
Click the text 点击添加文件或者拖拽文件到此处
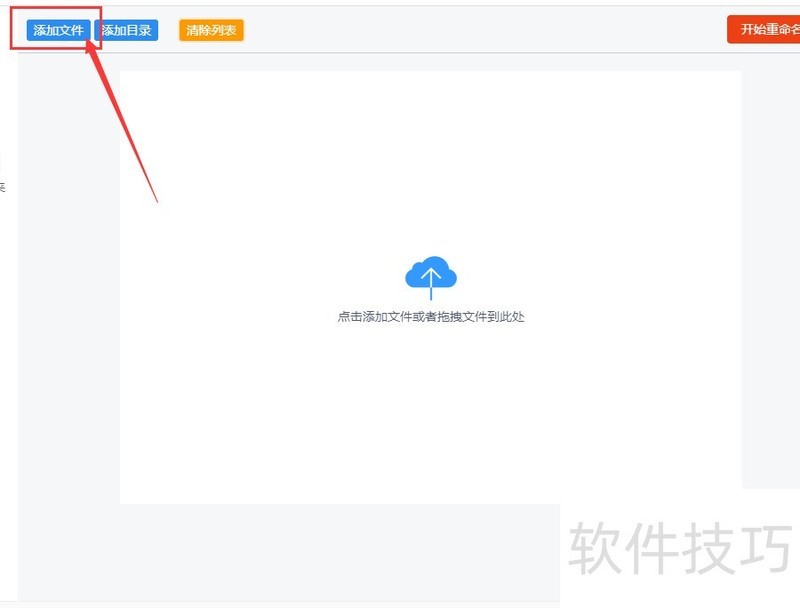[x=430, y=317]
